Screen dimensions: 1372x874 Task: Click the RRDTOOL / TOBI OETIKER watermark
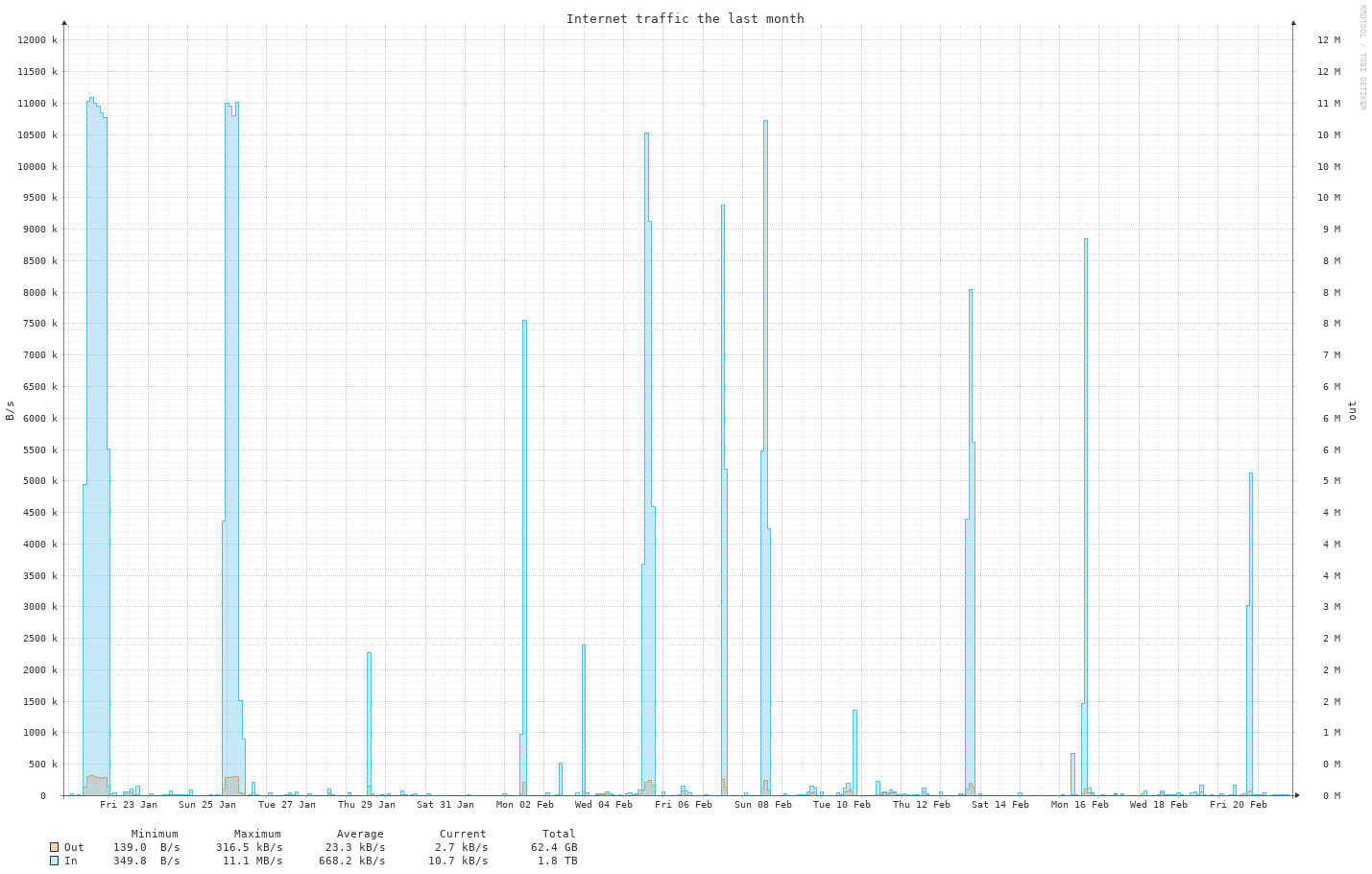[1361, 58]
